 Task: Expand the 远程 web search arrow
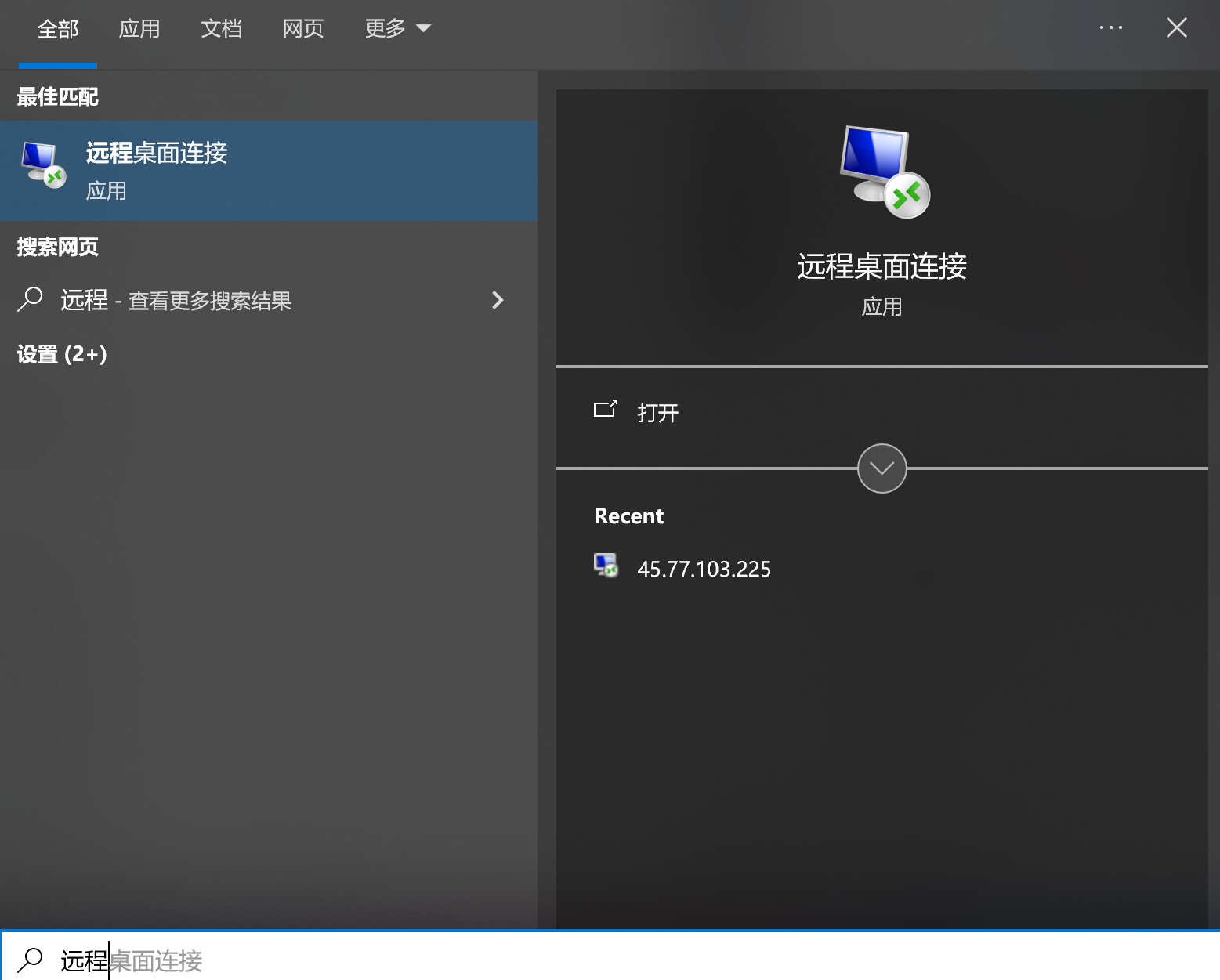point(498,300)
